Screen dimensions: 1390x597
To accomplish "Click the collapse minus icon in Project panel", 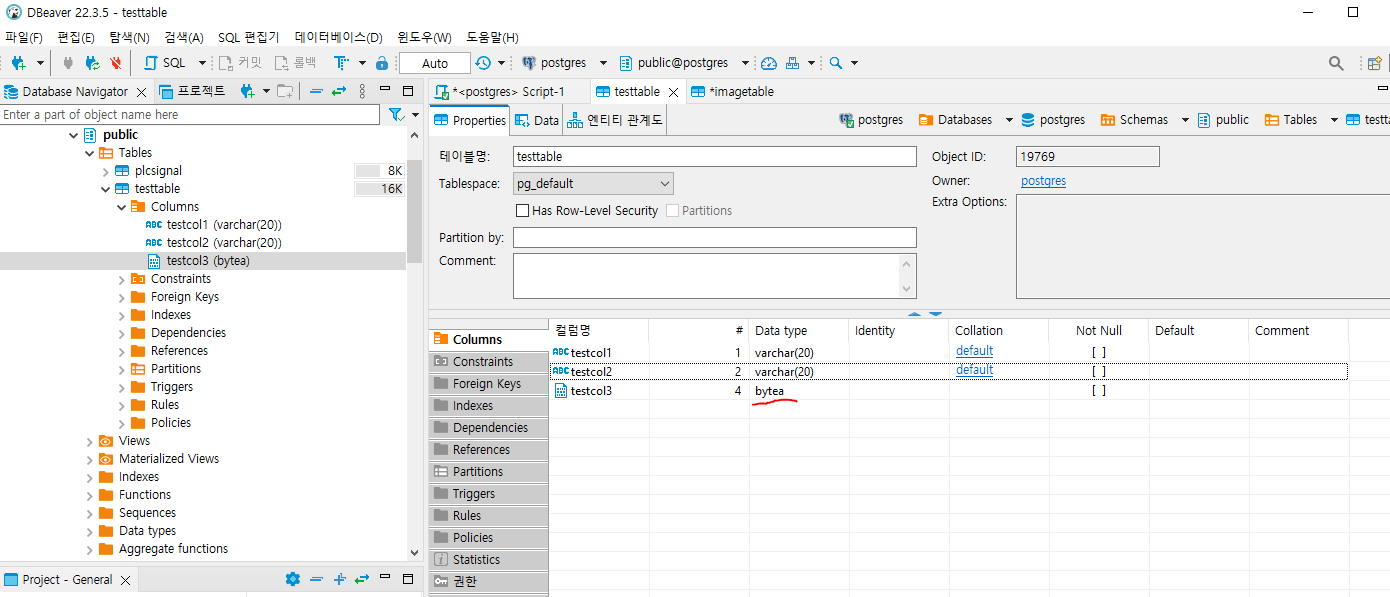I will [x=316, y=579].
